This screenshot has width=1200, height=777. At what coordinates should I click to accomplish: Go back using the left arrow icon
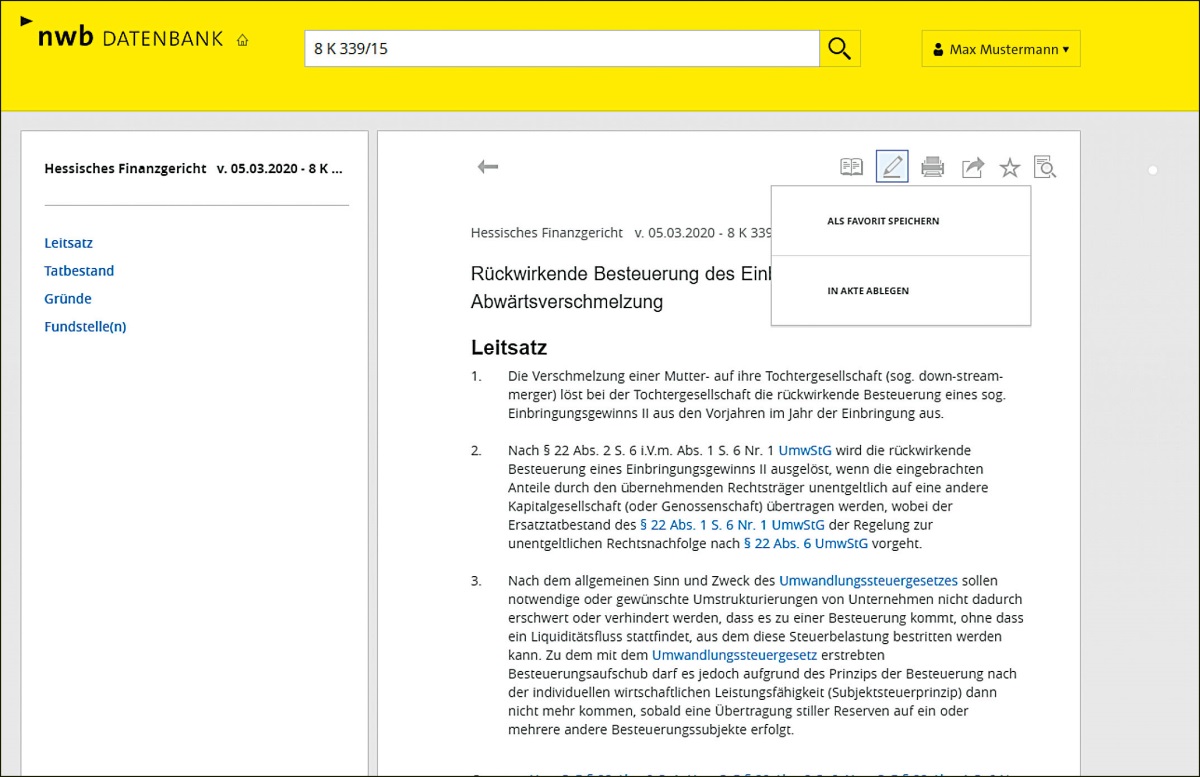click(x=488, y=167)
